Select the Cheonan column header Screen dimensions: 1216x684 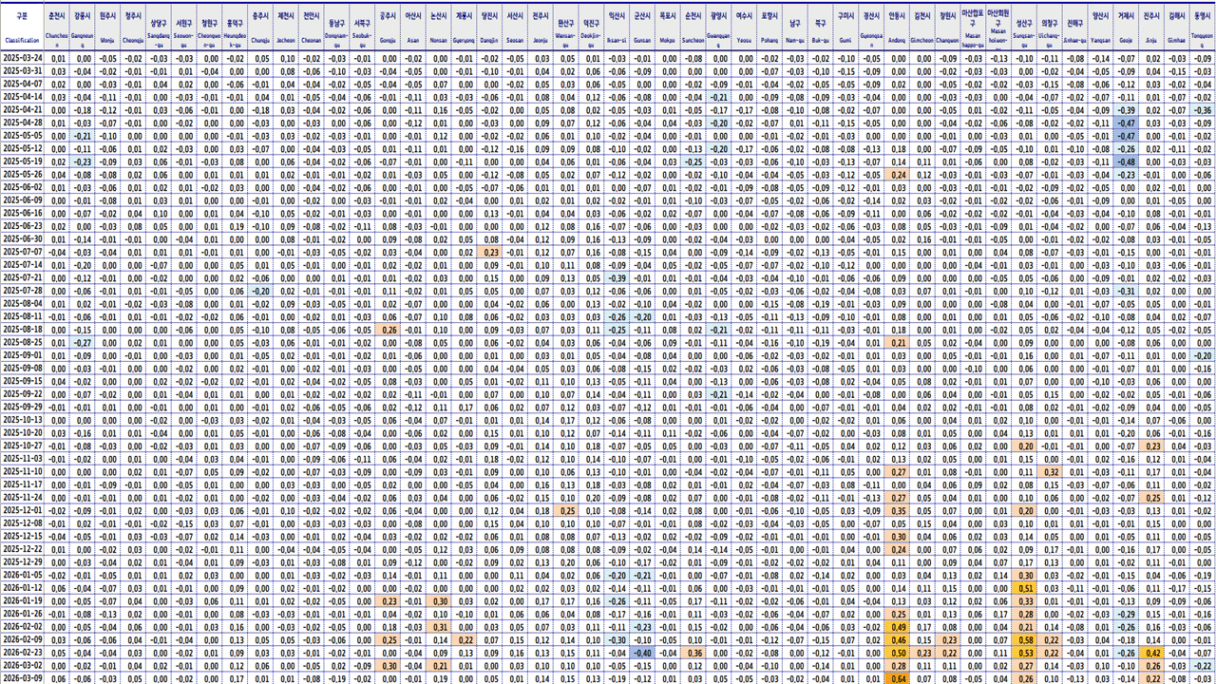click(311, 28)
